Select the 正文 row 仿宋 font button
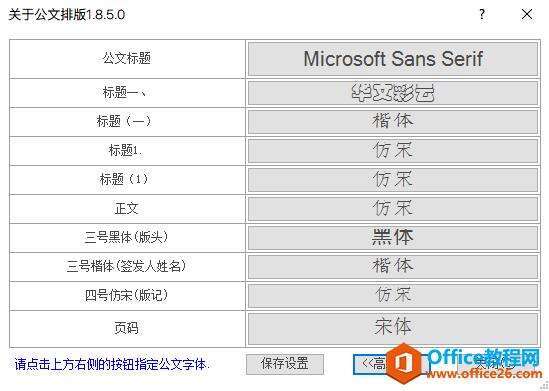 (x=392, y=209)
